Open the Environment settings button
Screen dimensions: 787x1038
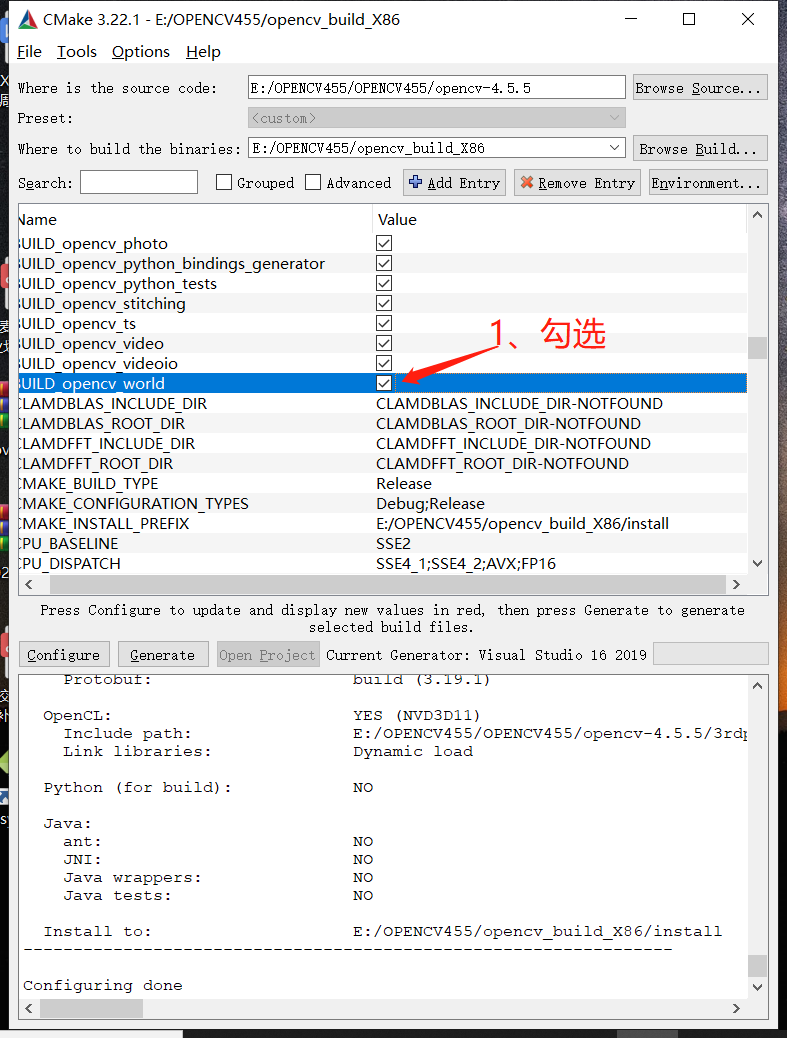point(708,183)
